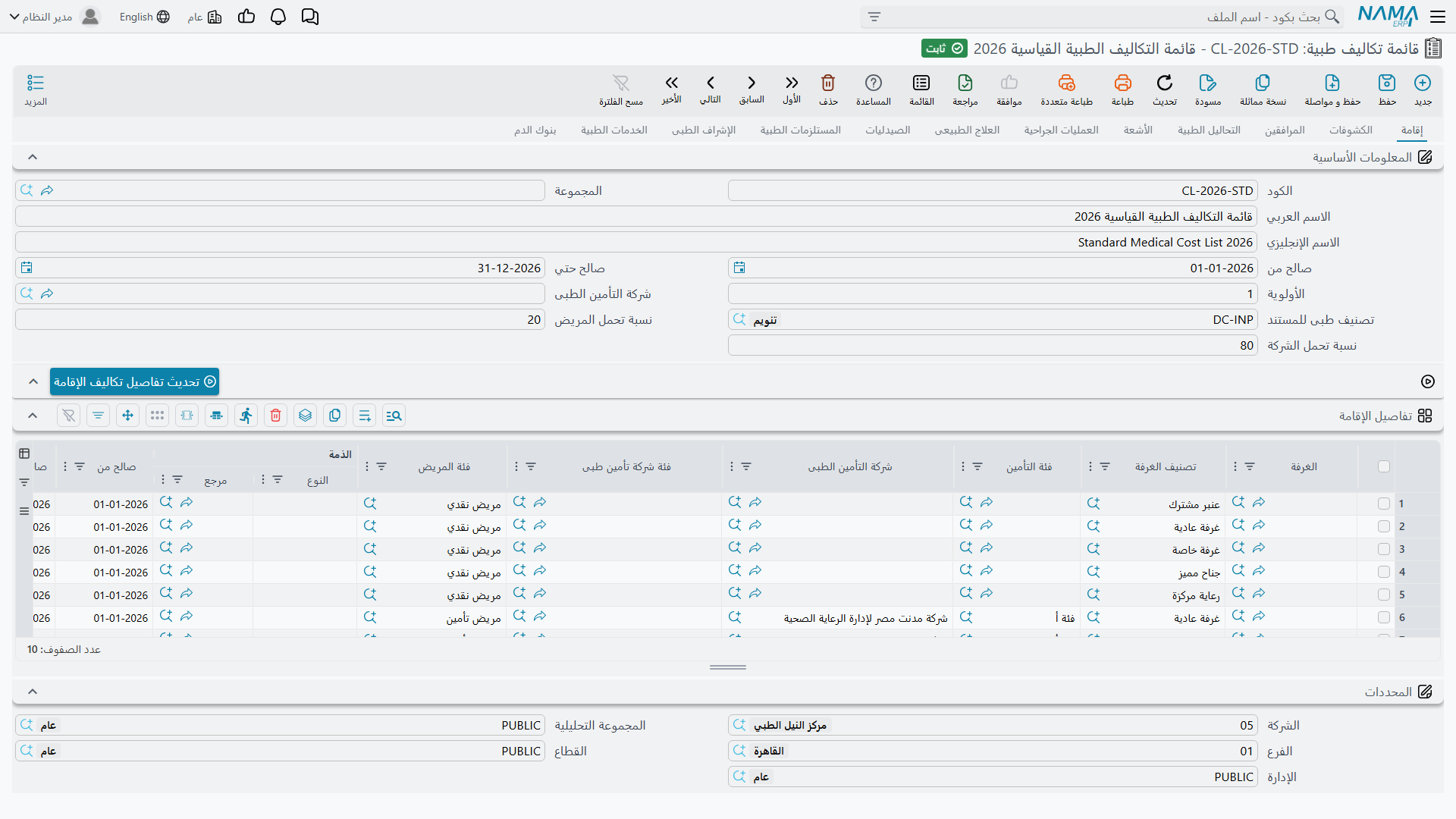This screenshot has height=819, width=1456.
Task: Click the الكود input field
Action: coord(993,190)
